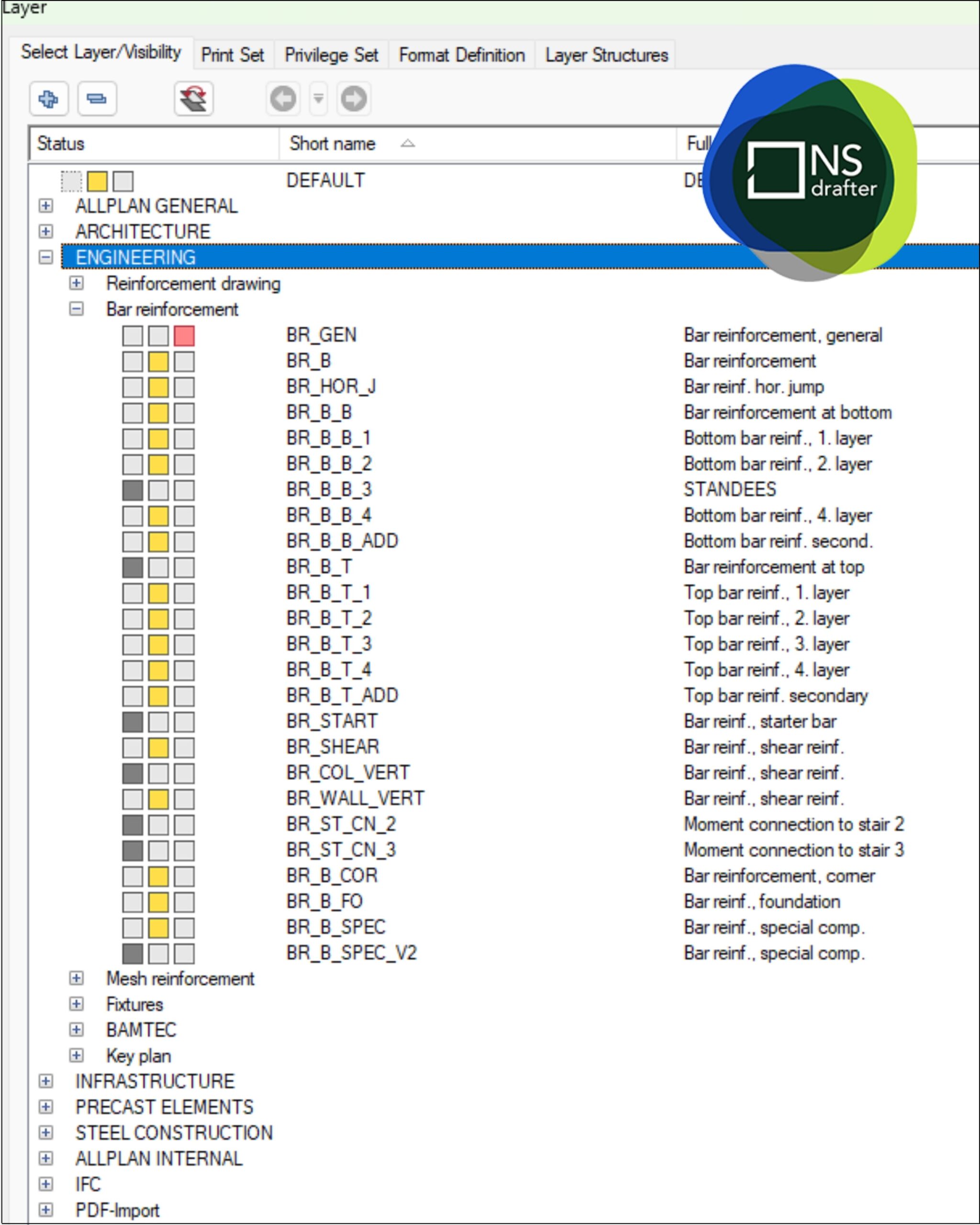Expand the STEEL CONSTRUCTION node
The width and height of the screenshot is (980, 1225).
(x=46, y=1133)
